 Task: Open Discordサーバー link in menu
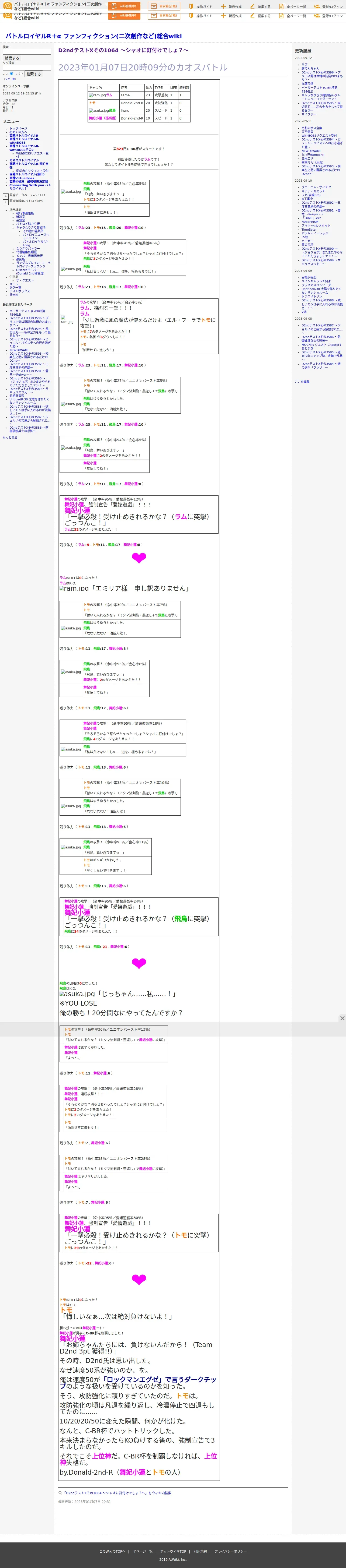tap(30, 272)
